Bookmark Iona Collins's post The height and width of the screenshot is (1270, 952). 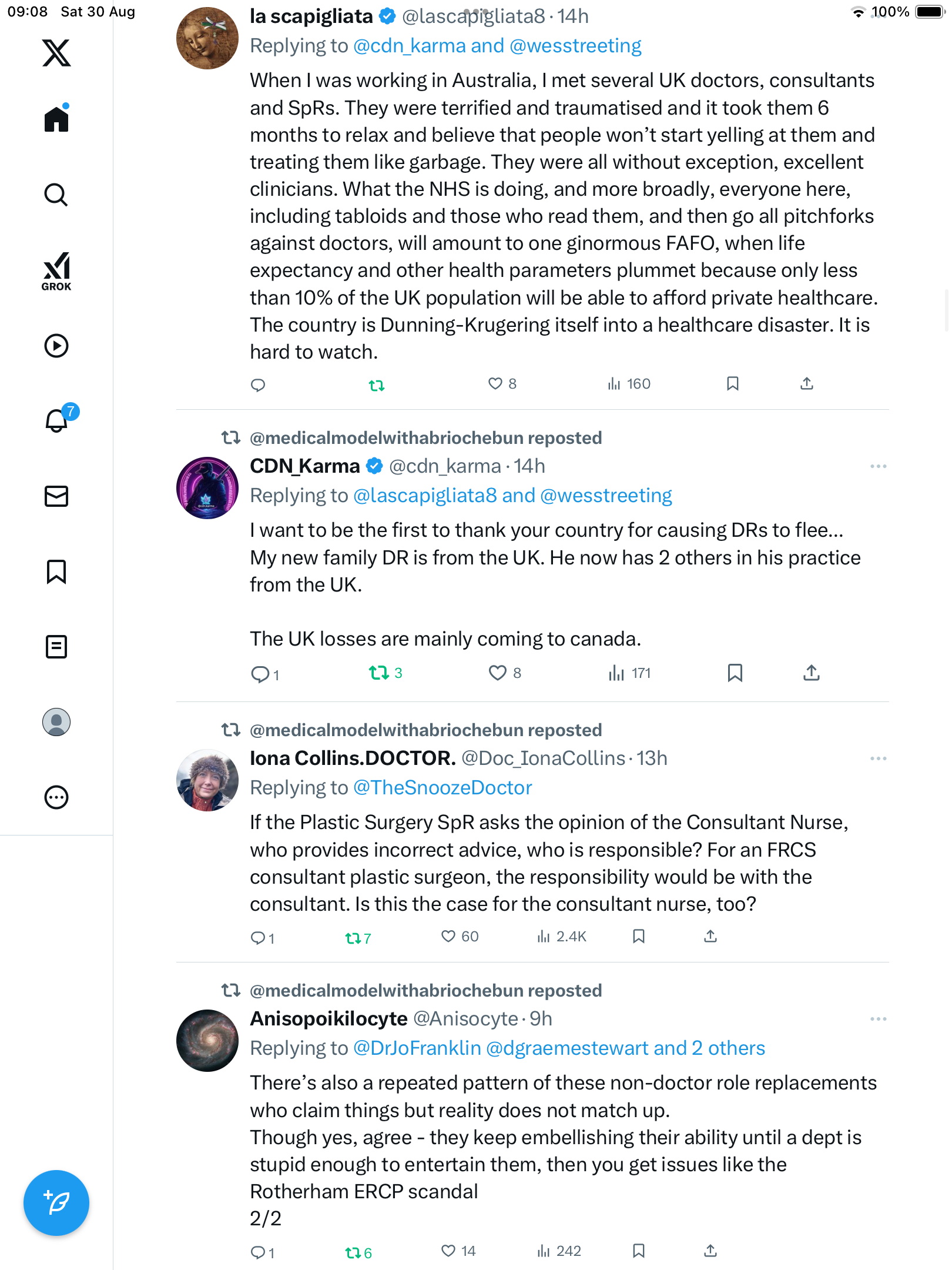click(639, 936)
